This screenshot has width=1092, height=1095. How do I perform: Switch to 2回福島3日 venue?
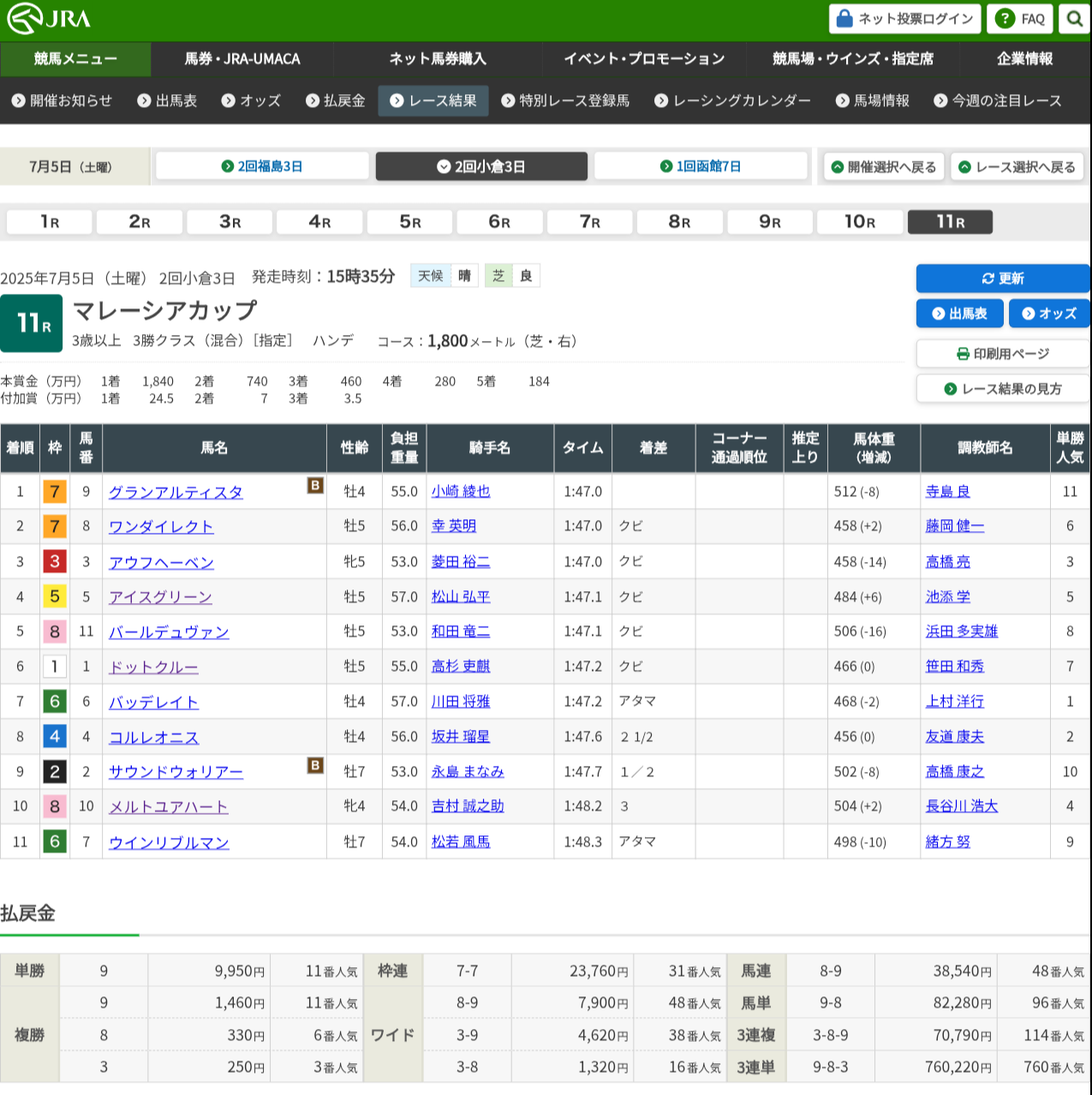coord(262,166)
